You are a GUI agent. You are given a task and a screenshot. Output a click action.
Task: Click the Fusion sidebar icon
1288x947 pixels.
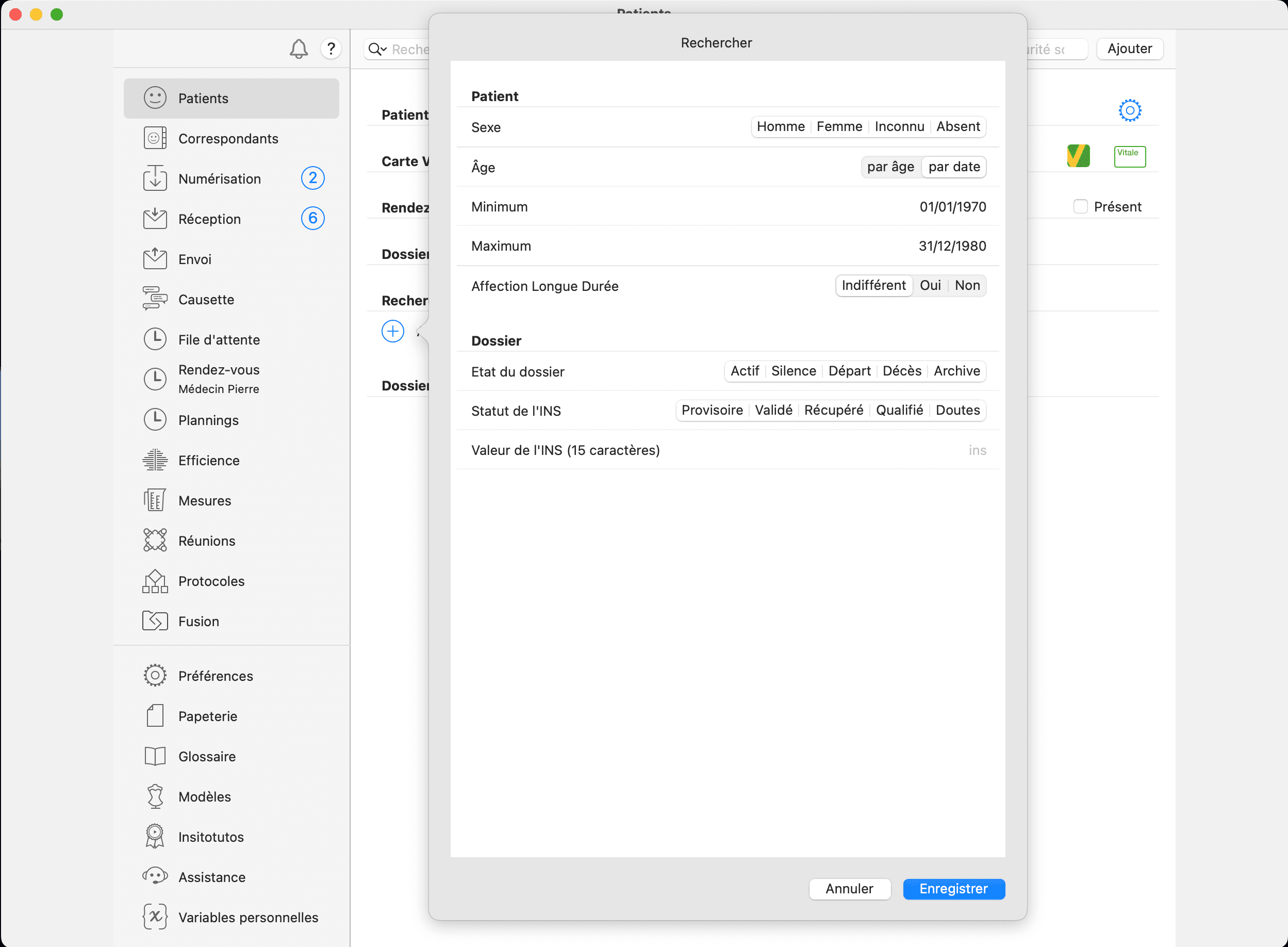(155, 622)
